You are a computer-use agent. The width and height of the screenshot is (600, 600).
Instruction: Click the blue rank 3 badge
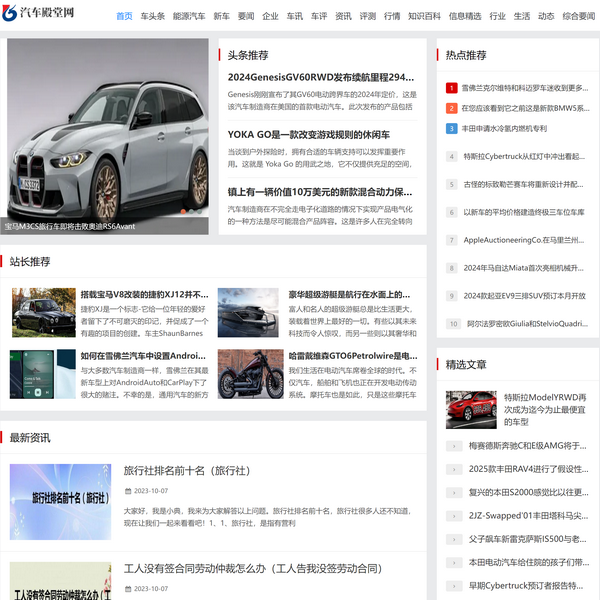[452, 128]
